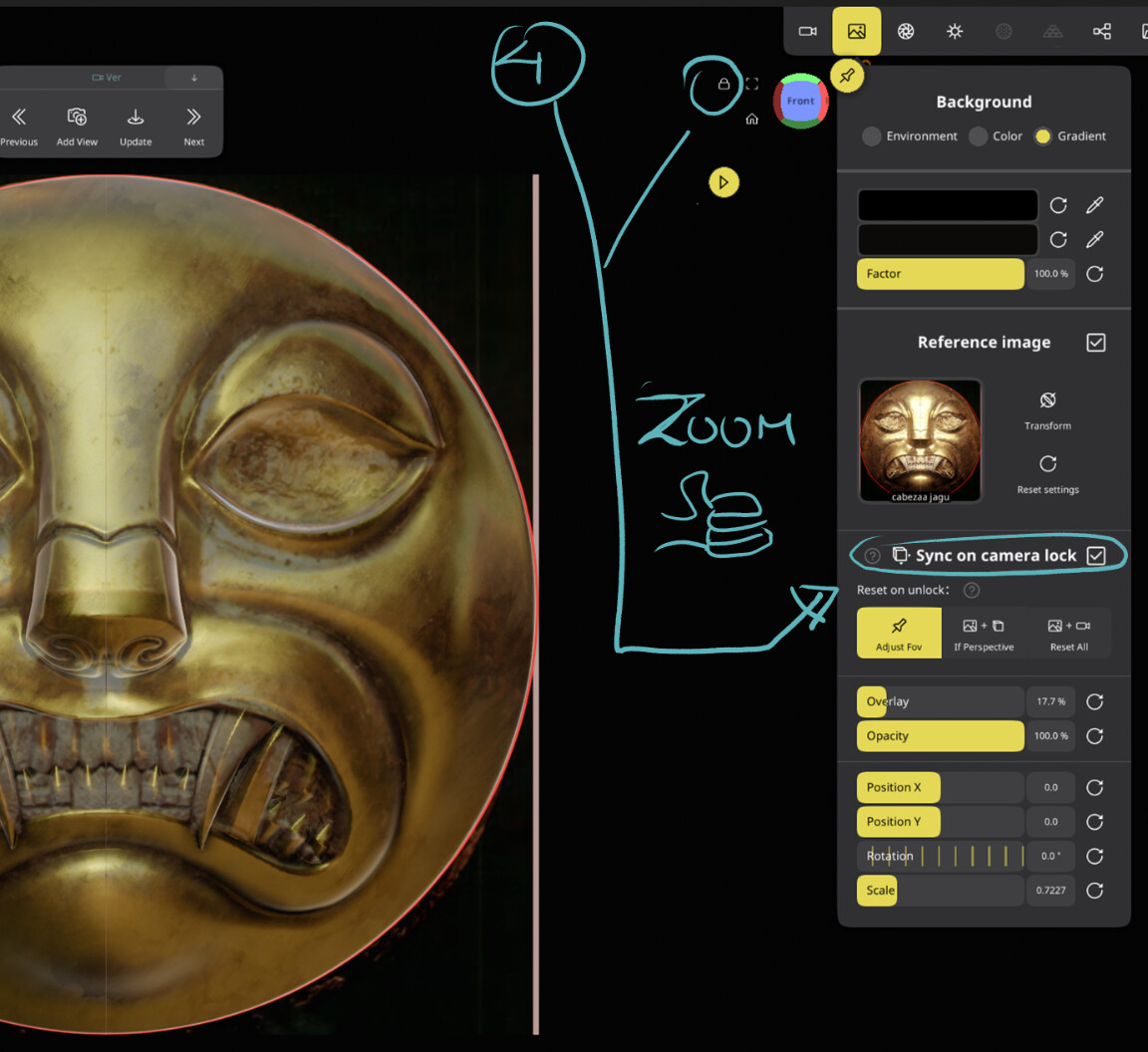Screen dimensions: 1148x1052
Task: Reset the Opacity value
Action: pyautogui.click(x=1094, y=736)
